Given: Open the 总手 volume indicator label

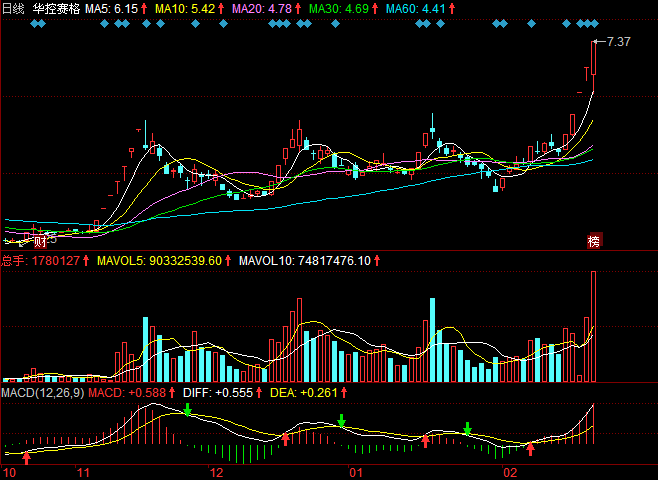Looking at the screenshot, I should tap(13, 261).
